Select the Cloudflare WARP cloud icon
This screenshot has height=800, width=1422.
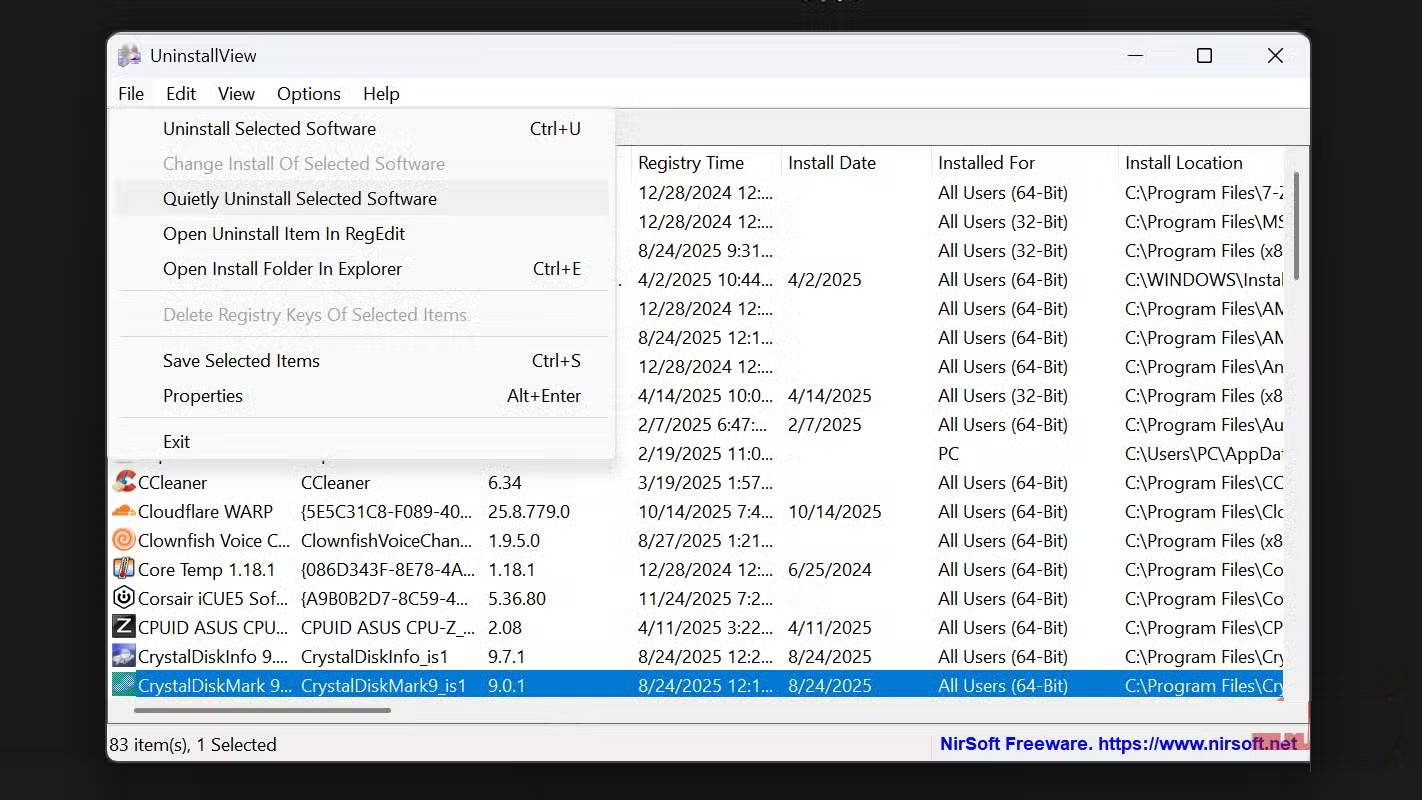click(x=124, y=511)
